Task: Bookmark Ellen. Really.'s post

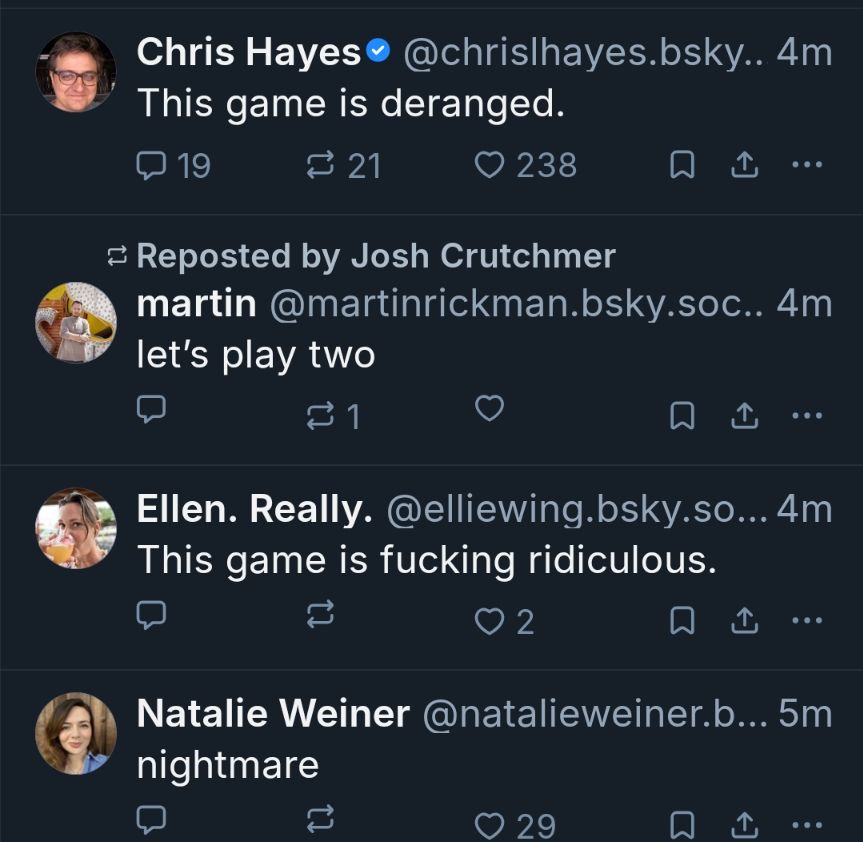Action: (x=681, y=620)
